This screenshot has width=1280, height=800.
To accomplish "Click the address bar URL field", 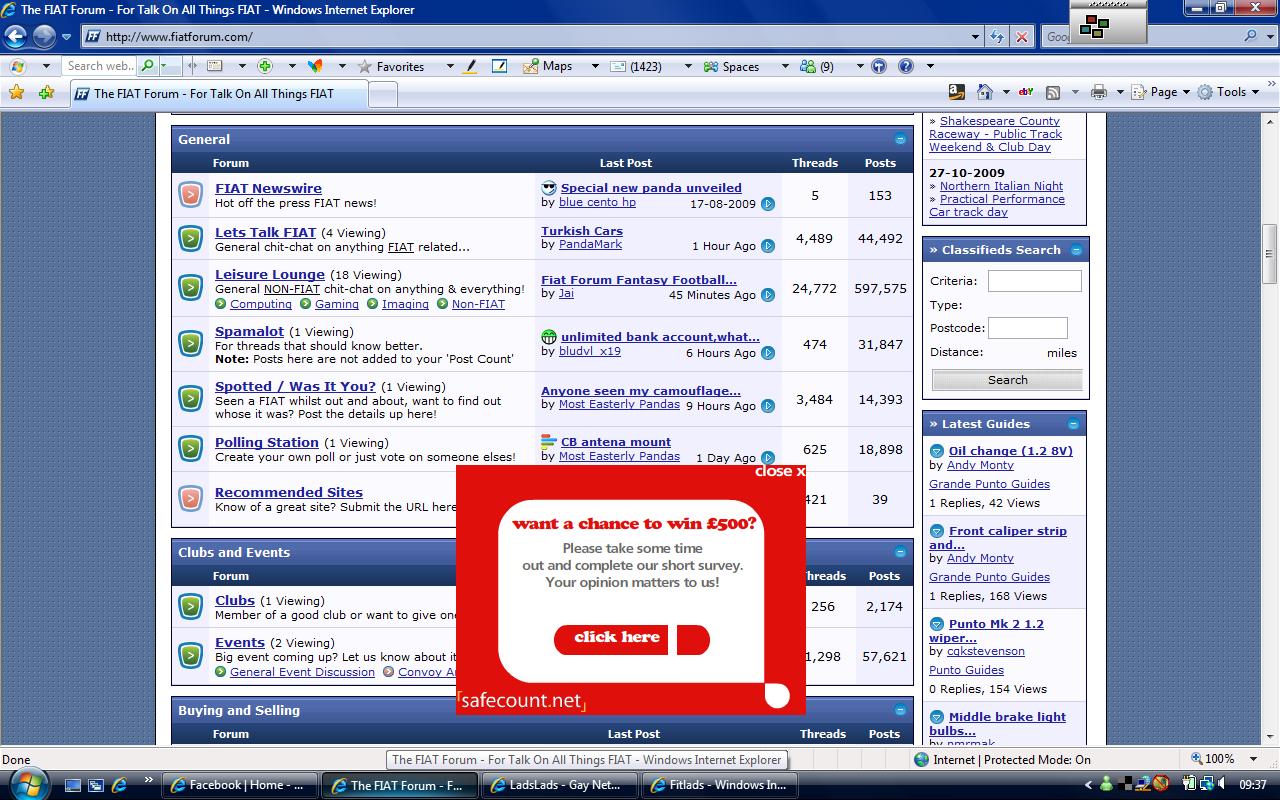I will [530, 37].
